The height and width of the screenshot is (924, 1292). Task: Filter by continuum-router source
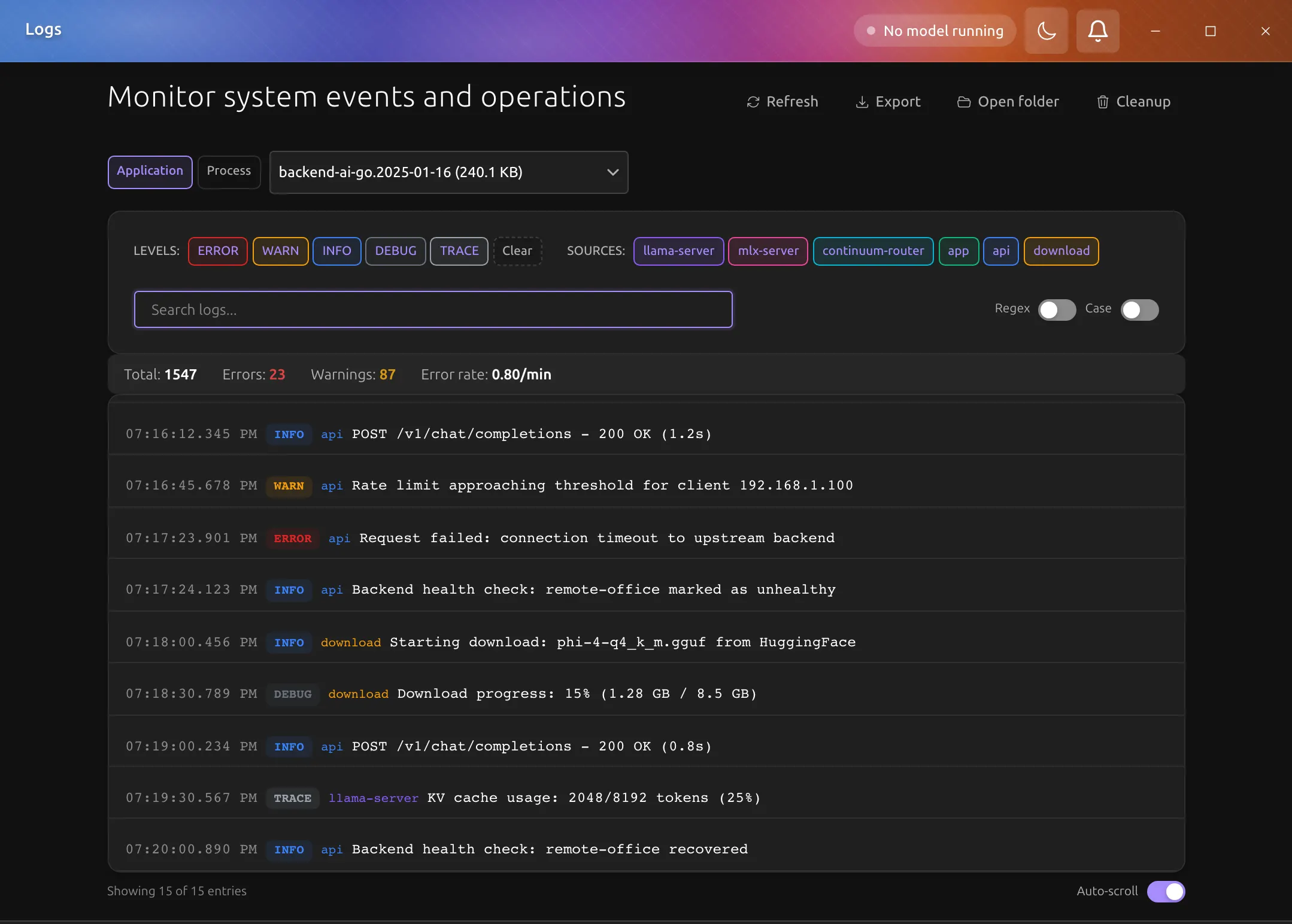(873, 251)
